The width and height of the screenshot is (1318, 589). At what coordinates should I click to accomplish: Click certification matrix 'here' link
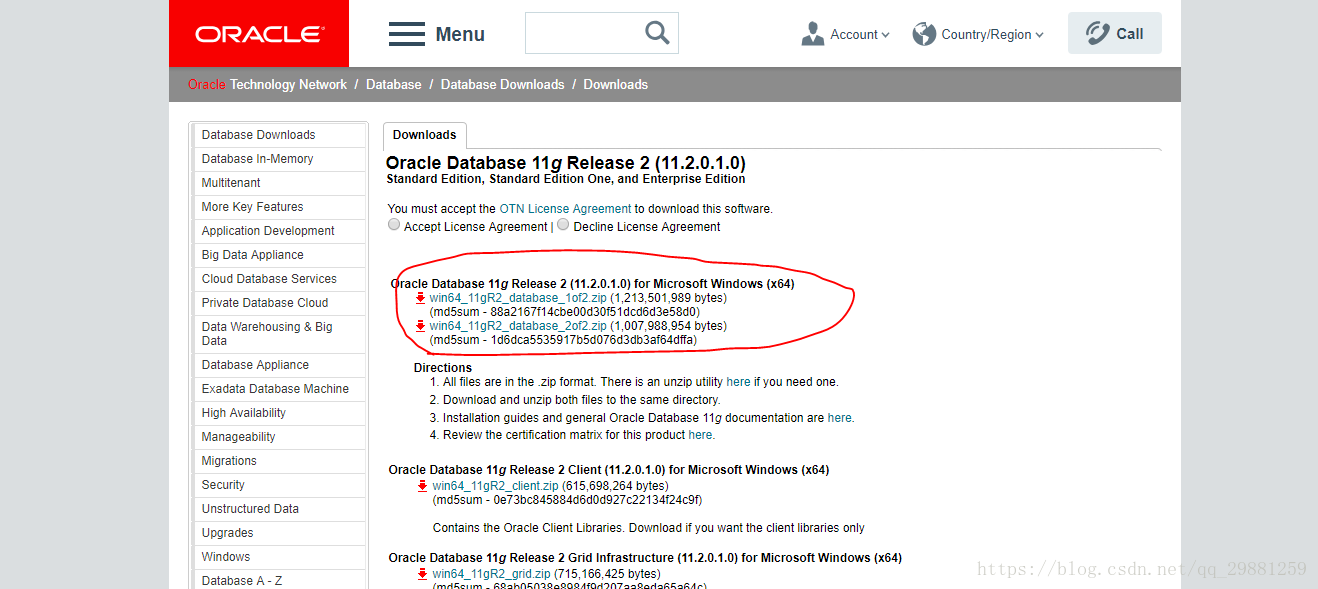click(701, 435)
